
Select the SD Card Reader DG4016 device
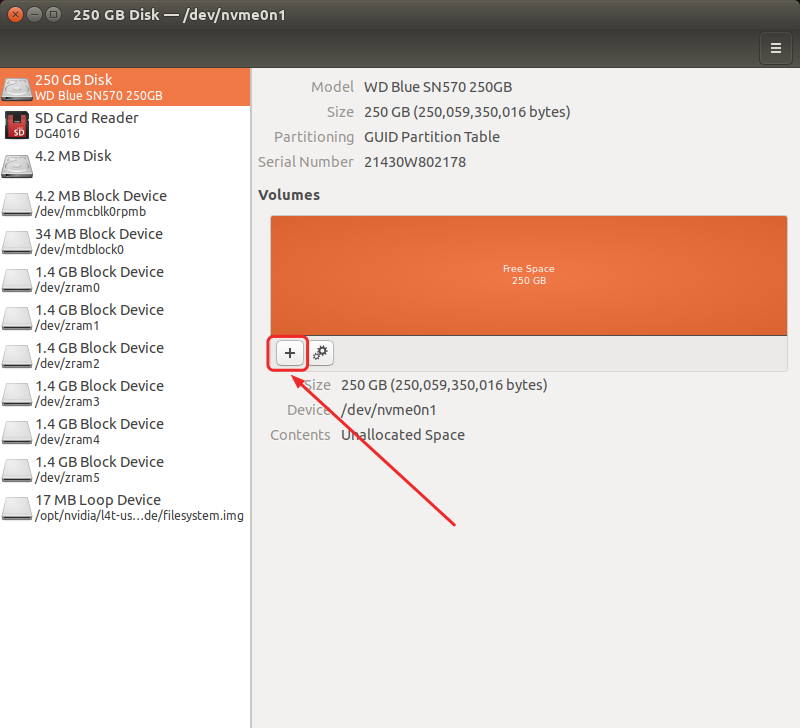(x=125, y=125)
